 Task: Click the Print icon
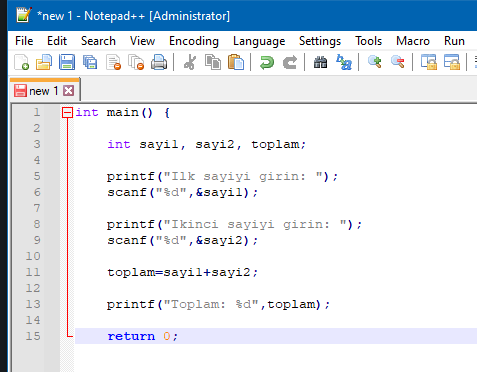pos(159,62)
